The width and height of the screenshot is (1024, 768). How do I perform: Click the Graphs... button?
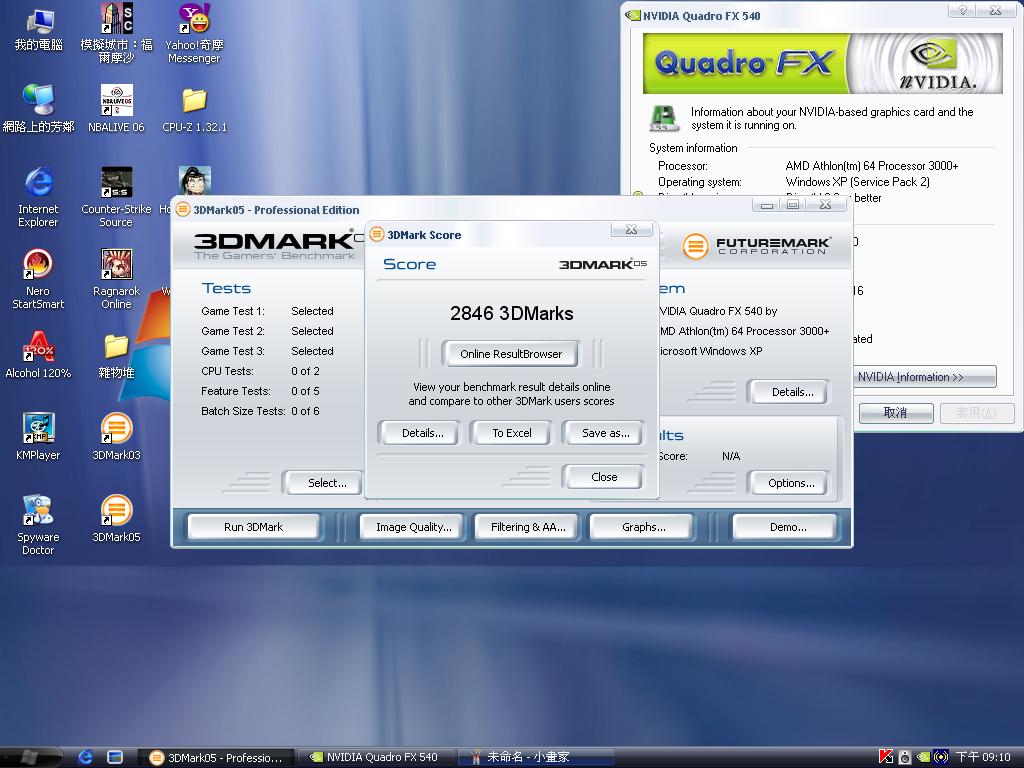(643, 527)
